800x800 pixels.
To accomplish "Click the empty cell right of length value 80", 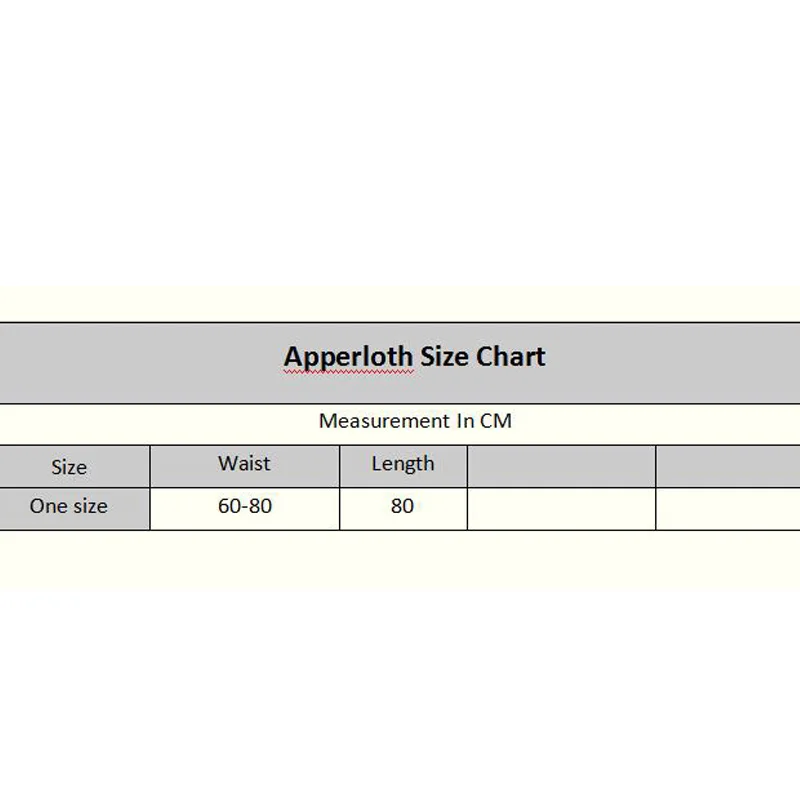I will [x=561, y=508].
